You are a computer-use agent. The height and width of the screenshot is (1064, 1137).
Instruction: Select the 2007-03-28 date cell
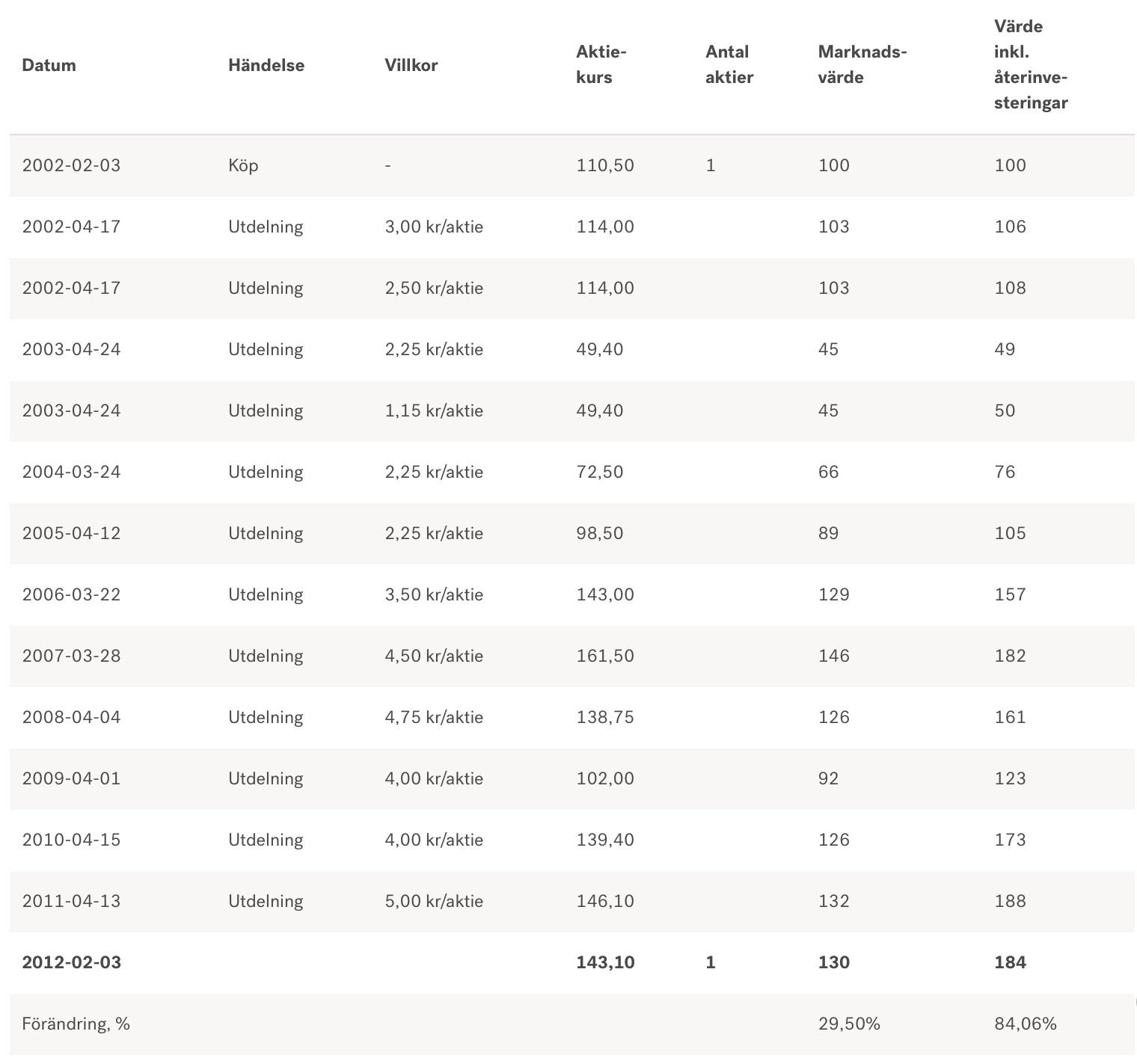(71, 656)
